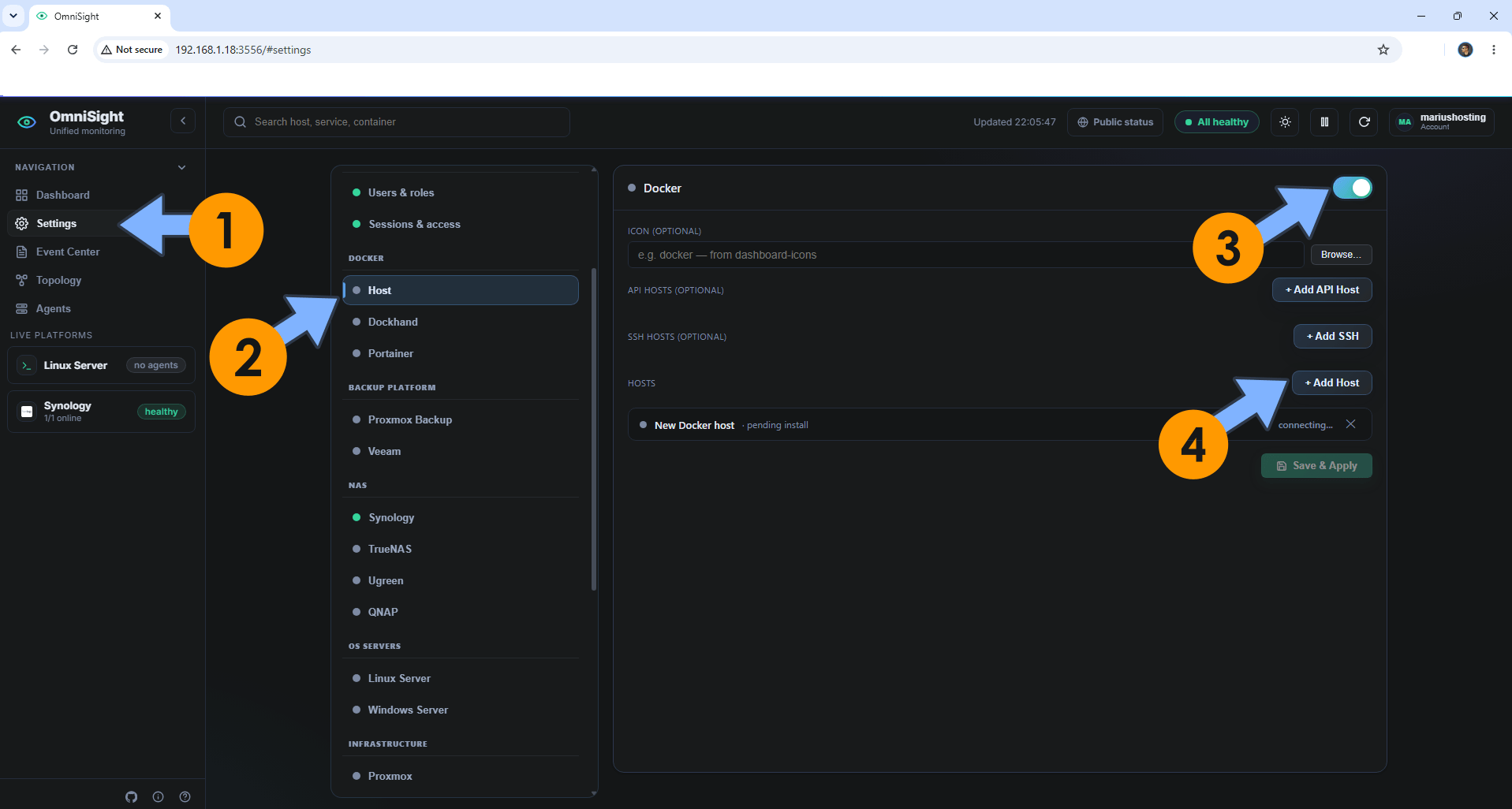Select Sessions & access settings item
The image size is (1512, 809).
461,224
